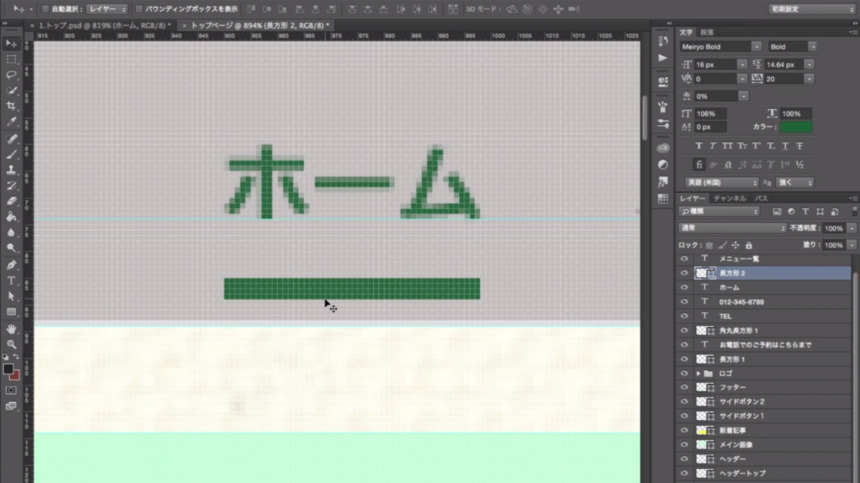Filter layers by pixel layers
The image size is (860, 483).
point(777,212)
